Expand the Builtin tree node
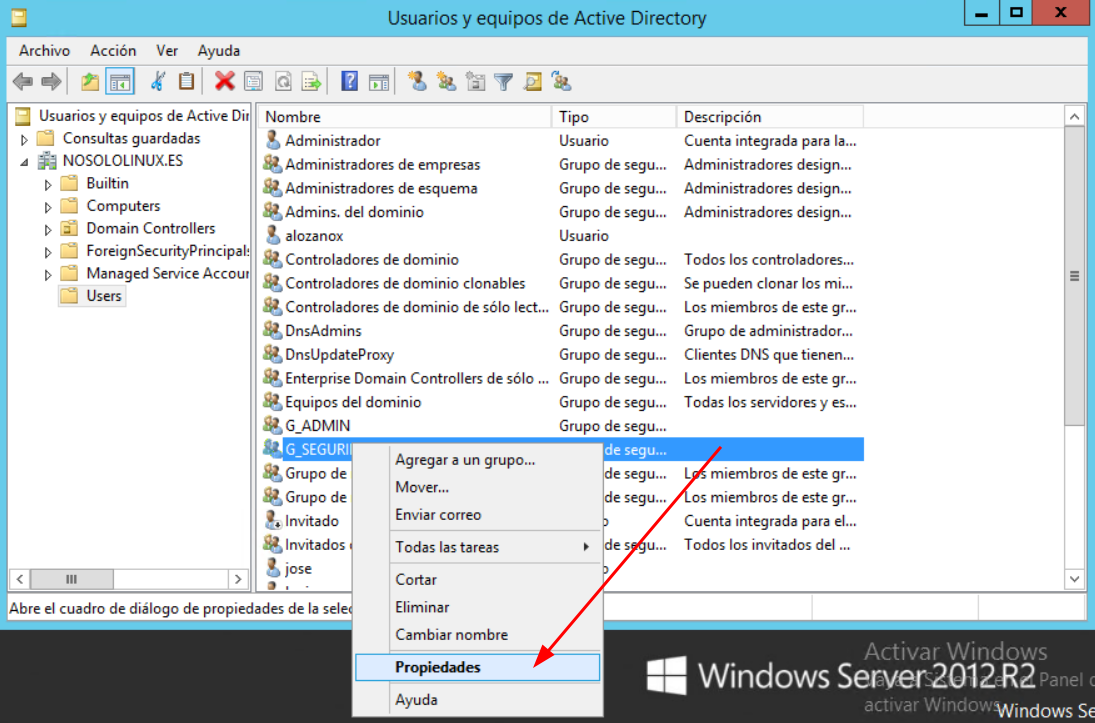Screen dimensions: 1095x723 click(x=47, y=184)
